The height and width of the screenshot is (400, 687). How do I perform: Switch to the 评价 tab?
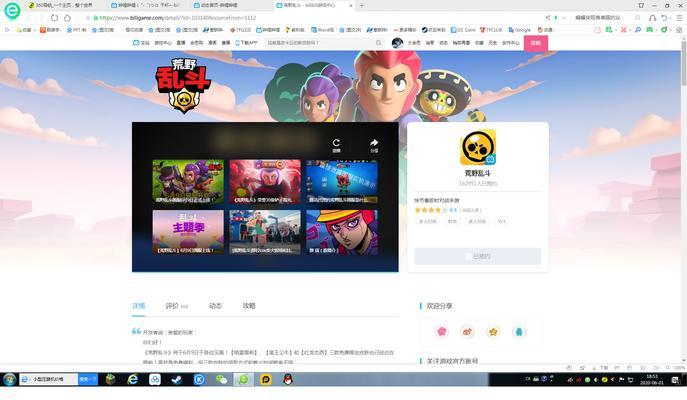click(x=172, y=306)
